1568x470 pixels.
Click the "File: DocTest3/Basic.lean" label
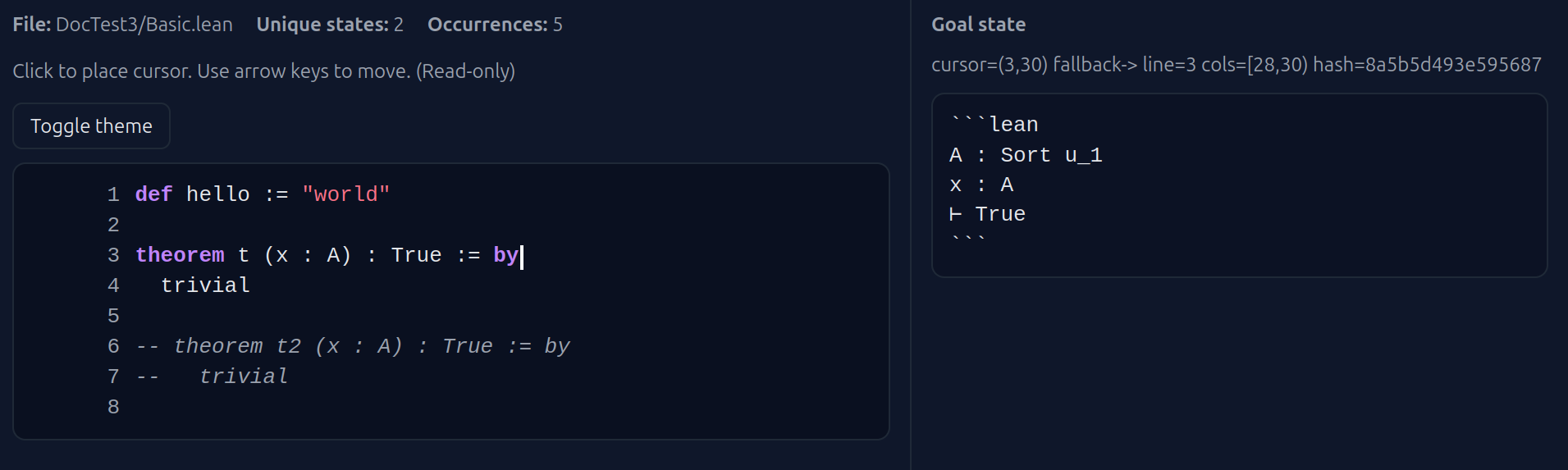click(123, 25)
